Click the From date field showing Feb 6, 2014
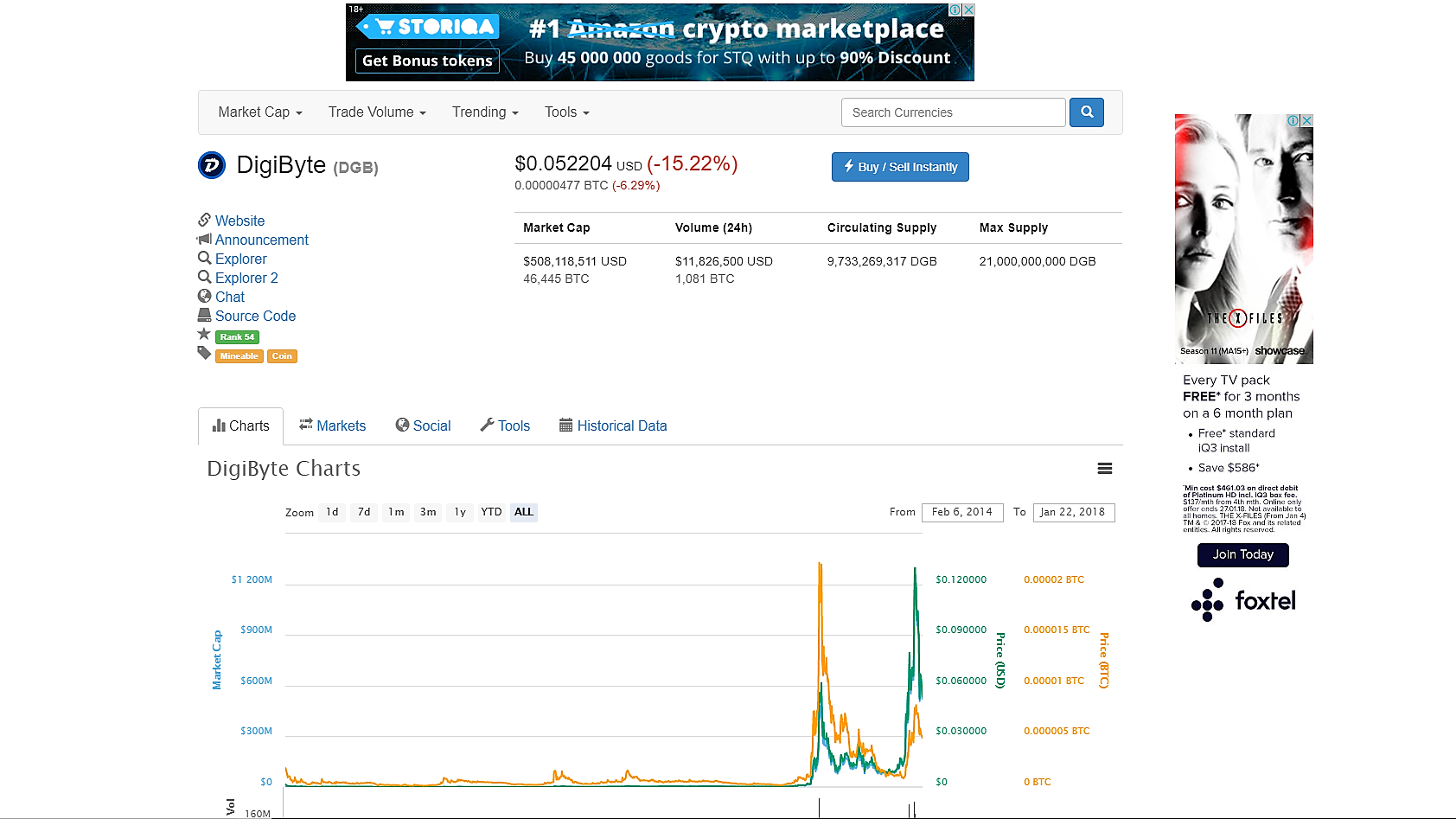 pos(962,512)
